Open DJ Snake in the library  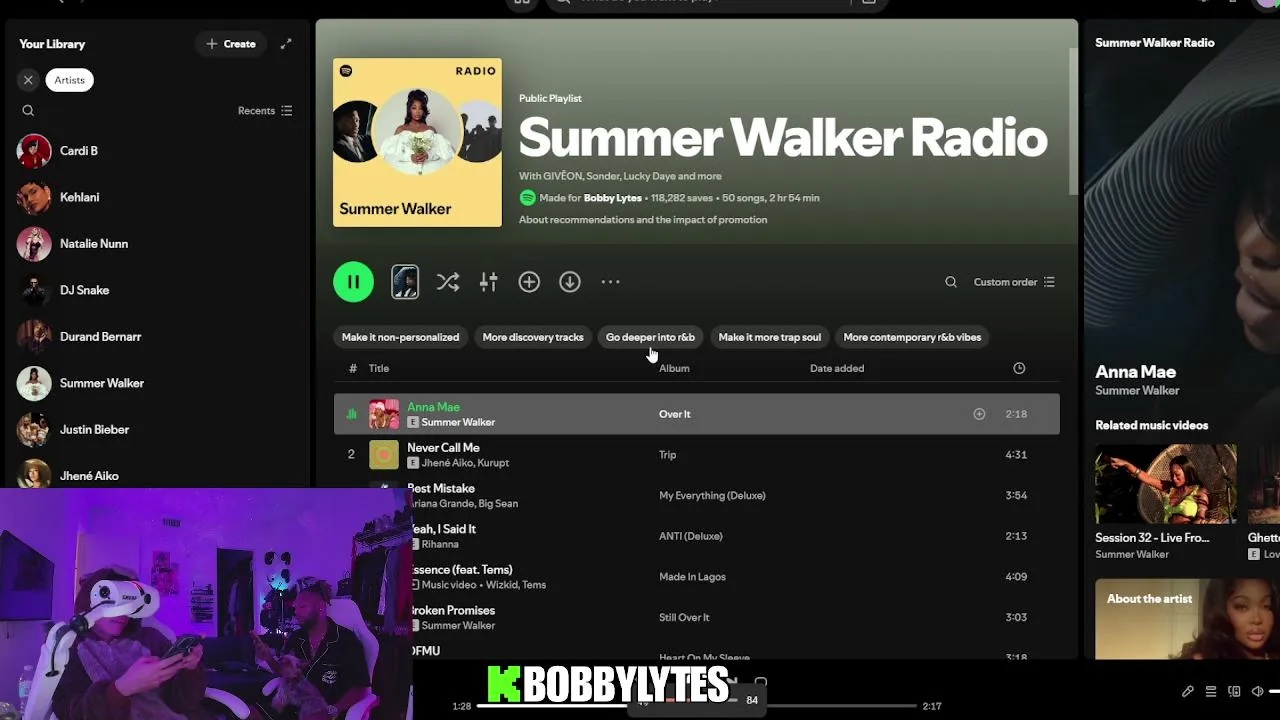155,290
